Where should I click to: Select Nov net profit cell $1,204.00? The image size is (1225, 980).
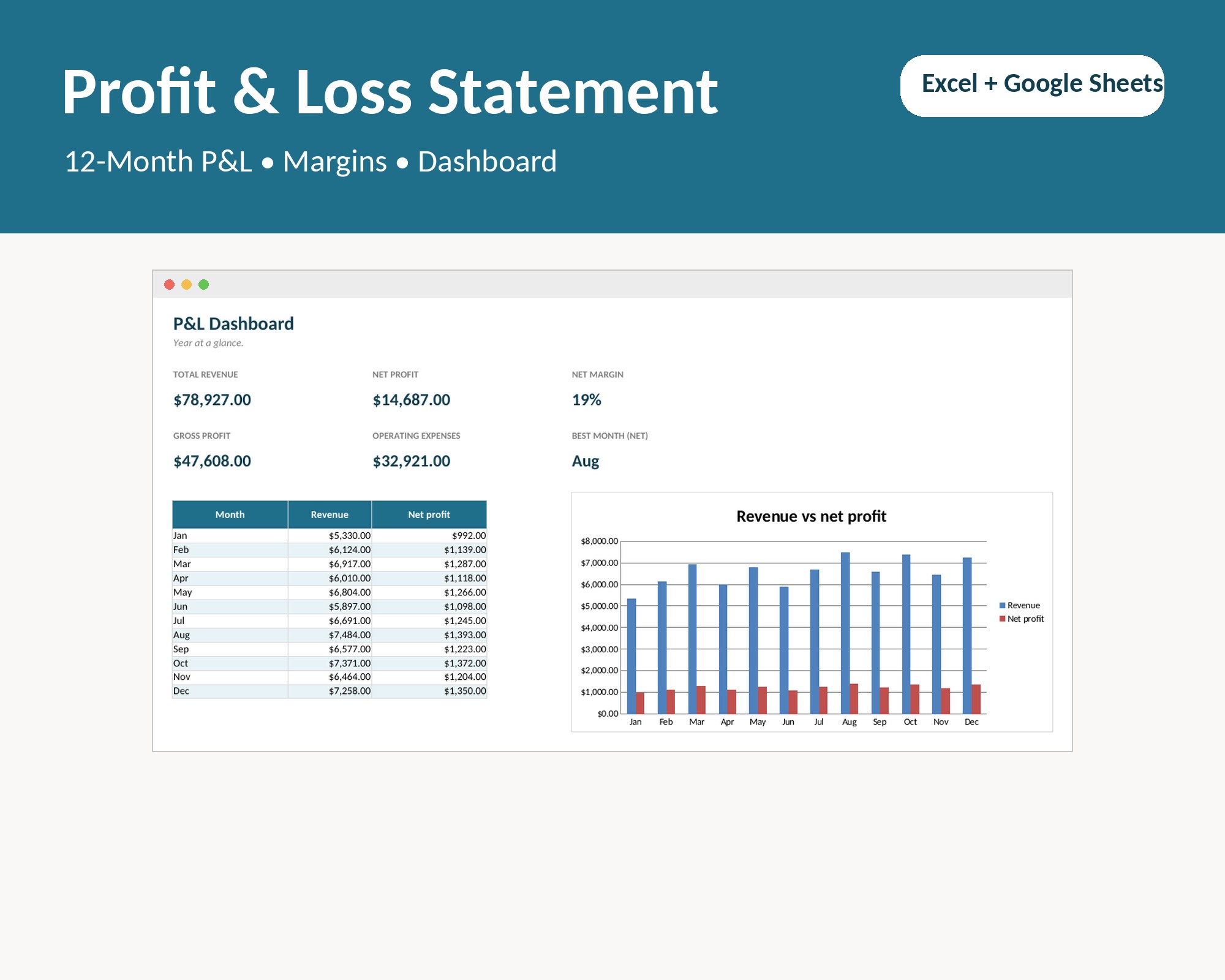429,677
